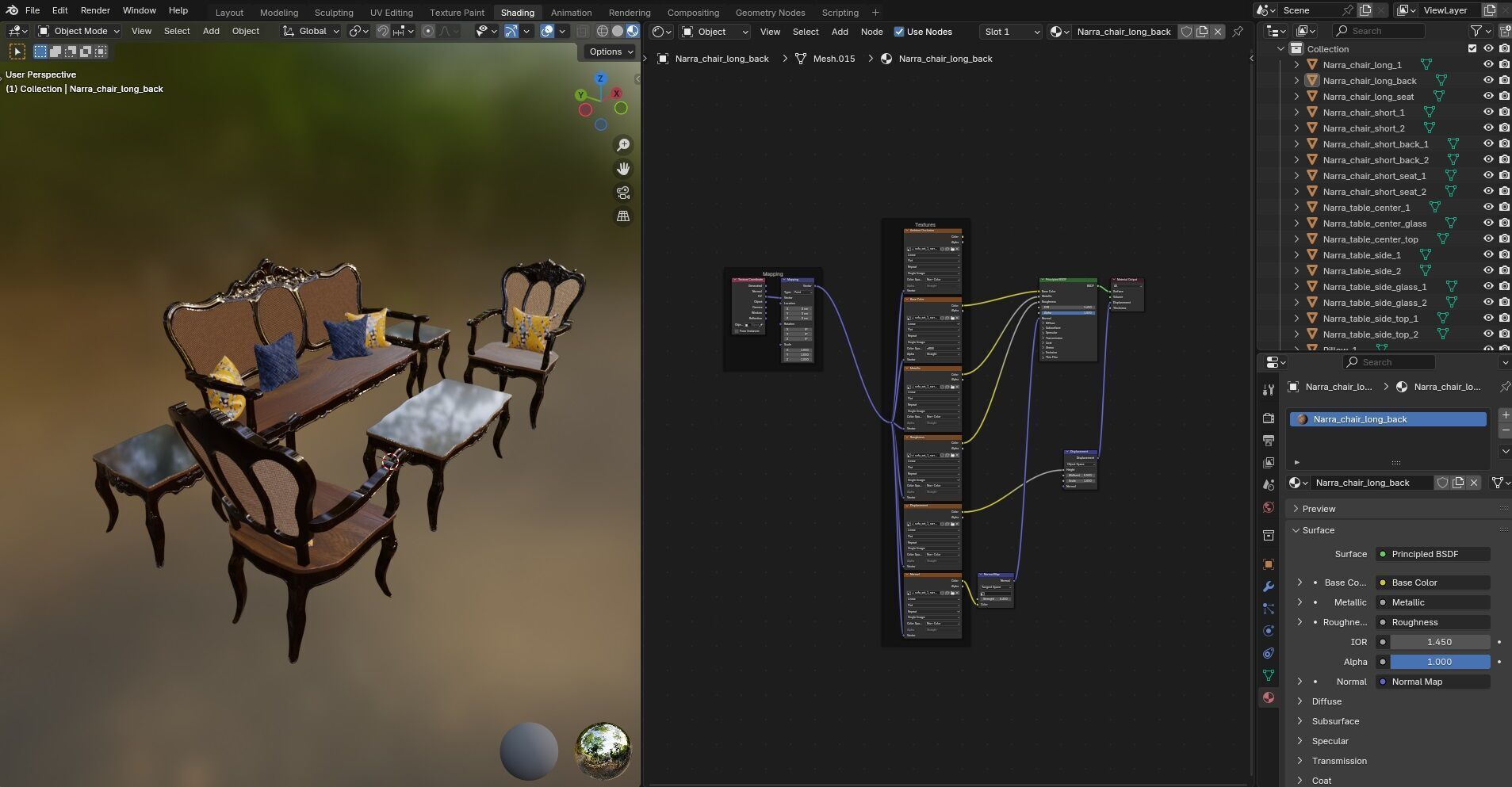Image resolution: width=1512 pixels, height=787 pixels.
Task: Click the viewport zoom magnifier icon
Action: tap(623, 145)
